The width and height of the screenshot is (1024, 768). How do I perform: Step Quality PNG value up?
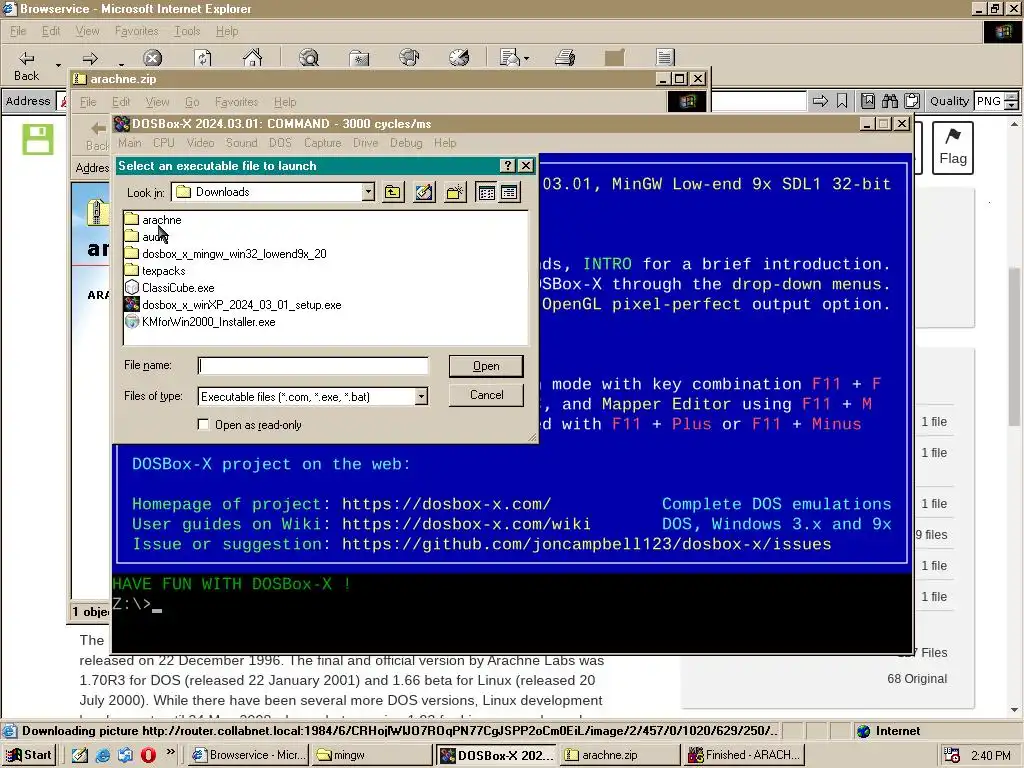[1012, 97]
